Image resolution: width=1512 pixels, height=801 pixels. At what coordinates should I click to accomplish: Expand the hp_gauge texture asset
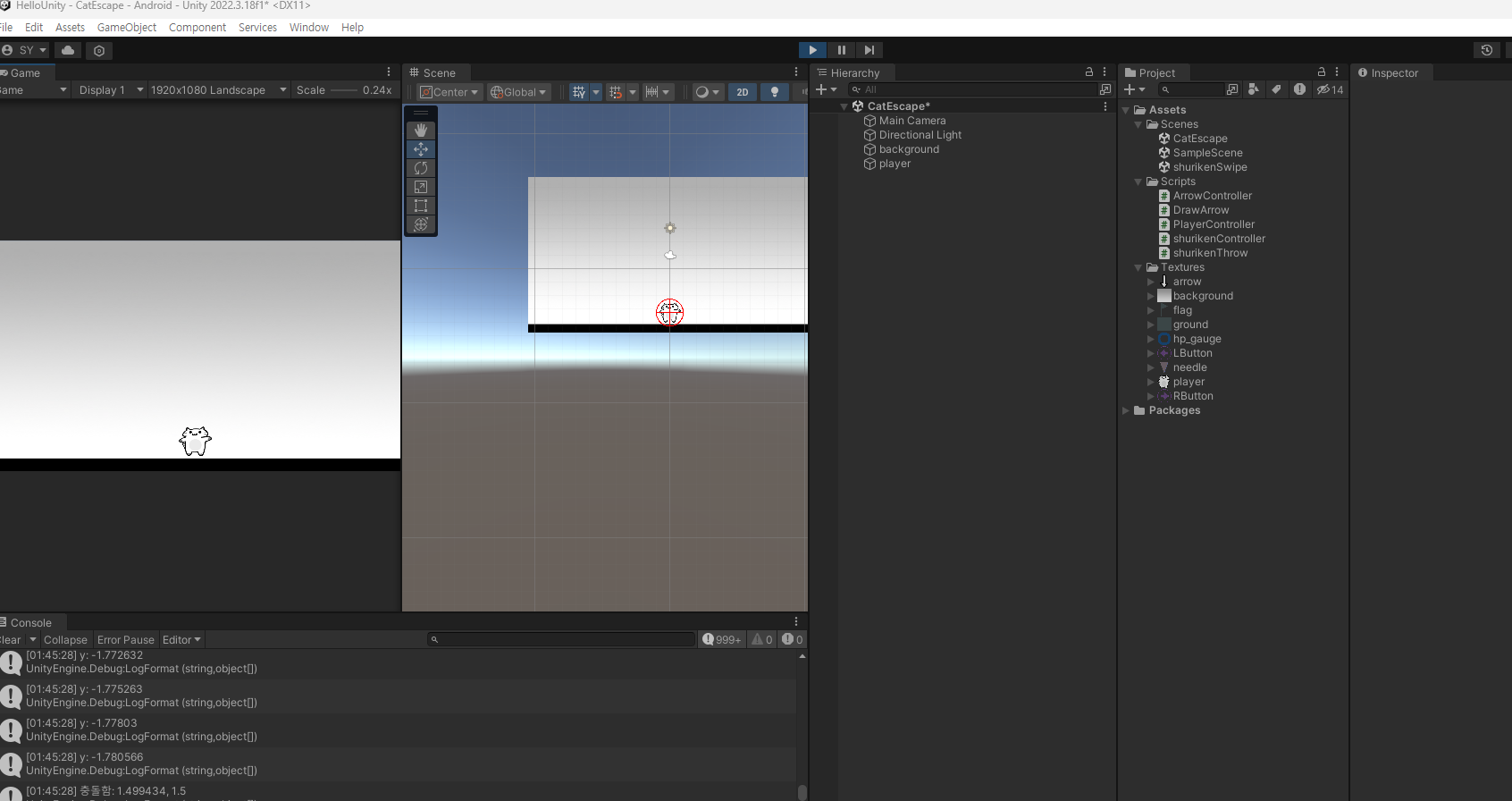pos(1151,339)
